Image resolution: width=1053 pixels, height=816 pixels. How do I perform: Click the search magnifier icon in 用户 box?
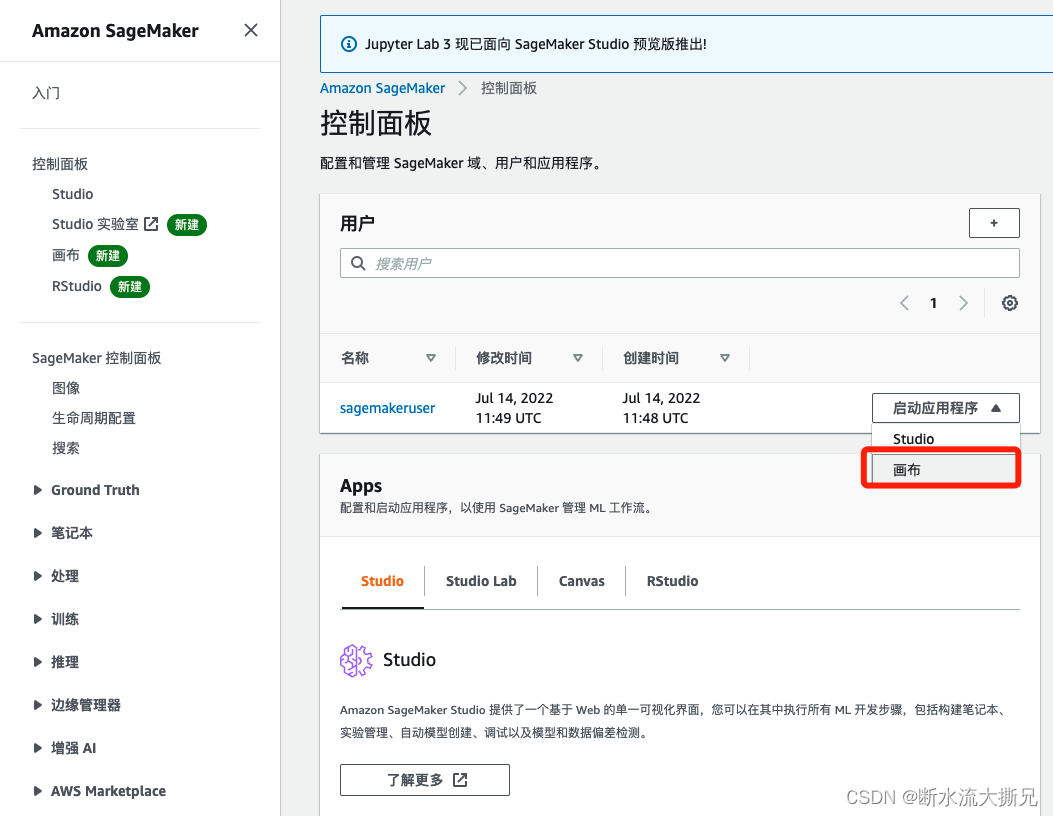click(359, 263)
